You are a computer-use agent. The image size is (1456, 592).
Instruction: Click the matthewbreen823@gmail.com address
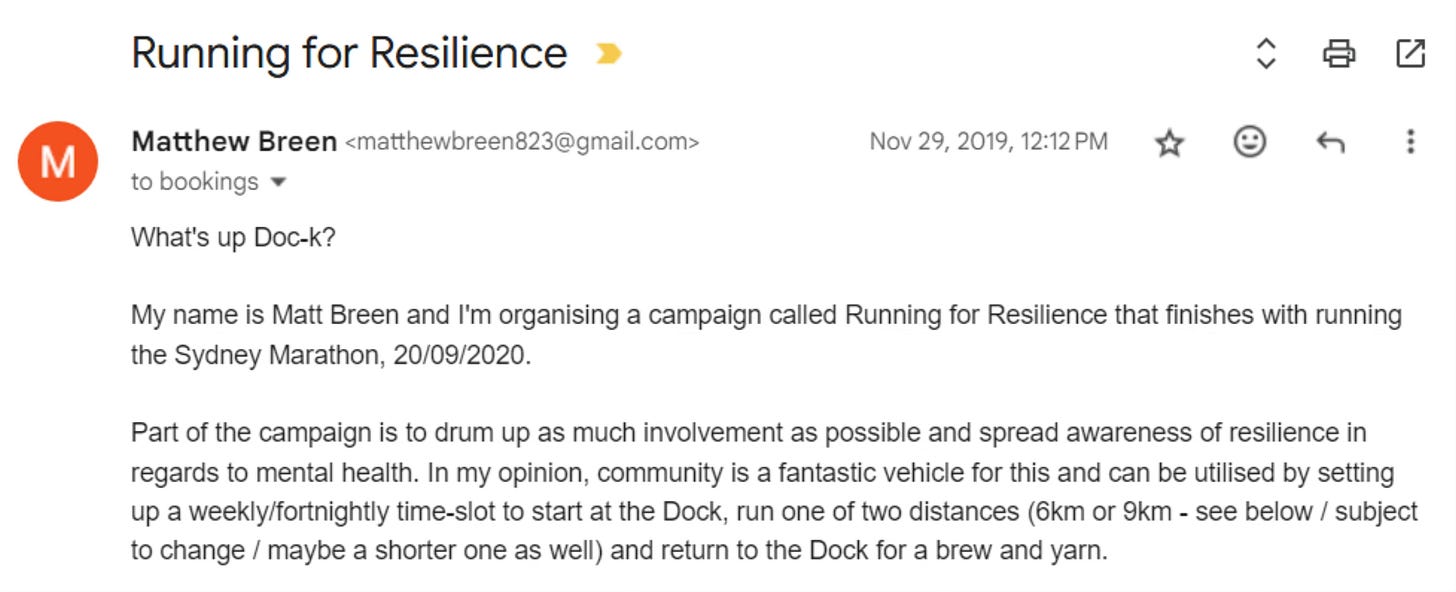[x=521, y=142]
